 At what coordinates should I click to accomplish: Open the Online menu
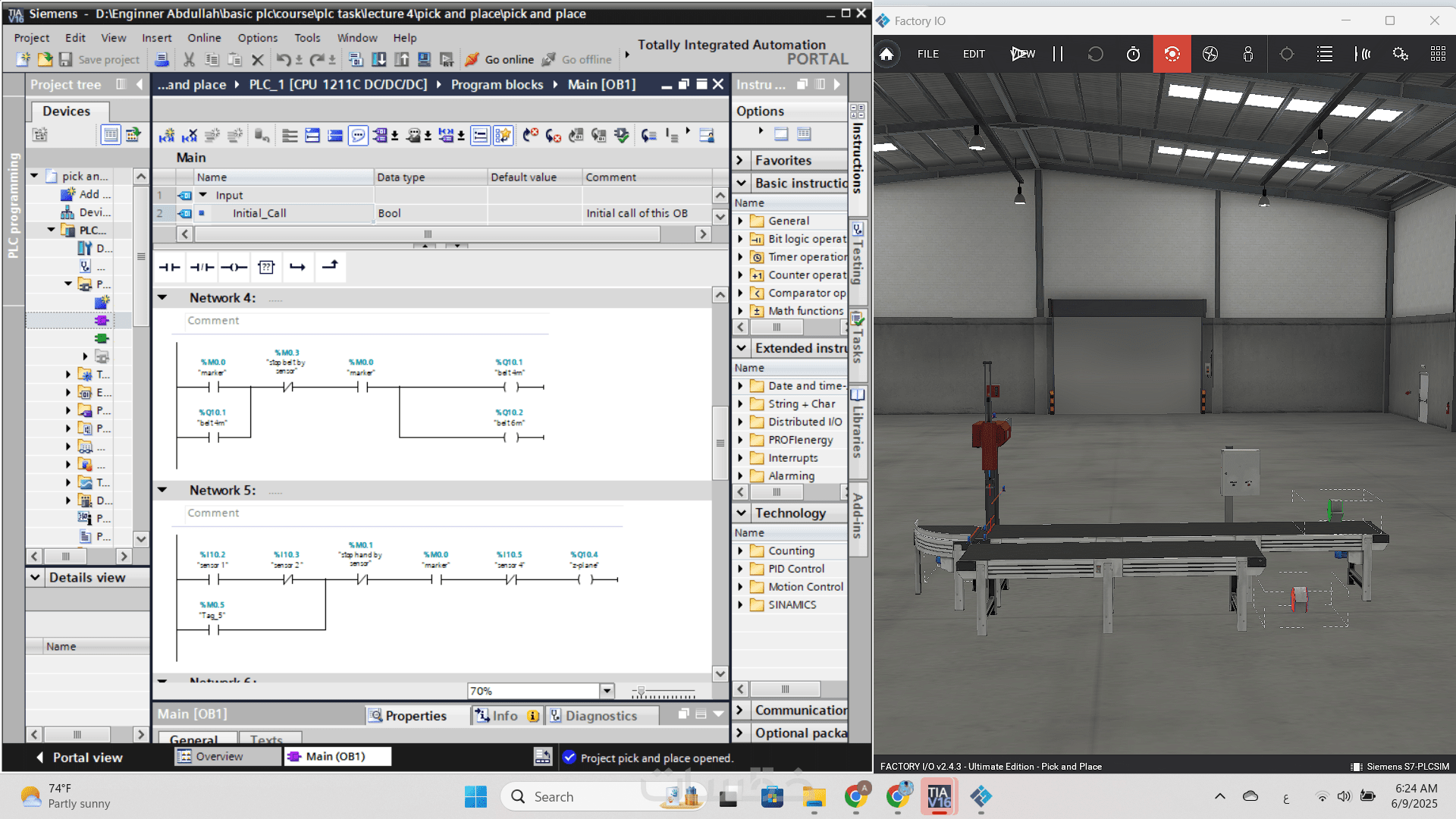click(x=204, y=38)
